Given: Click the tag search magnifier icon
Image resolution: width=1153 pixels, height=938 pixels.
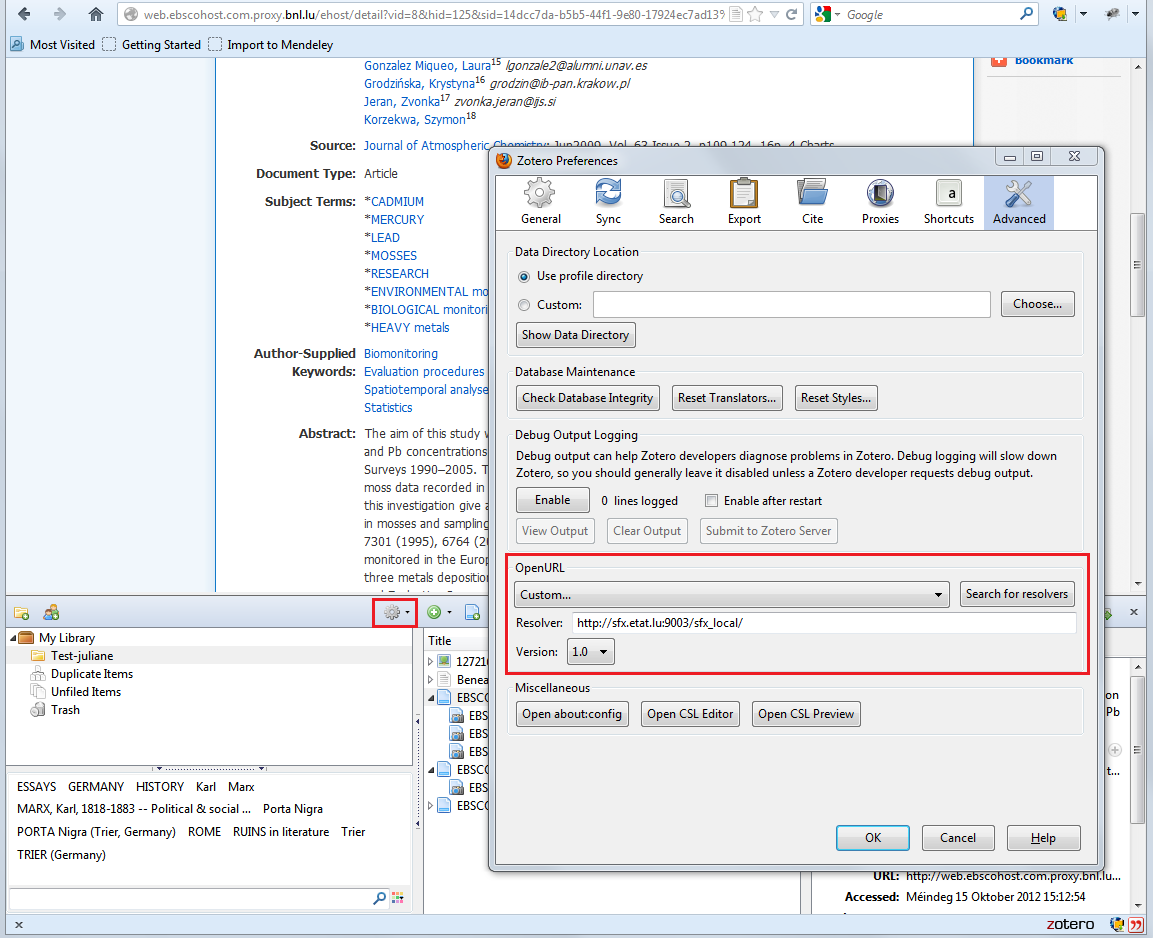Looking at the screenshot, I should (x=379, y=898).
